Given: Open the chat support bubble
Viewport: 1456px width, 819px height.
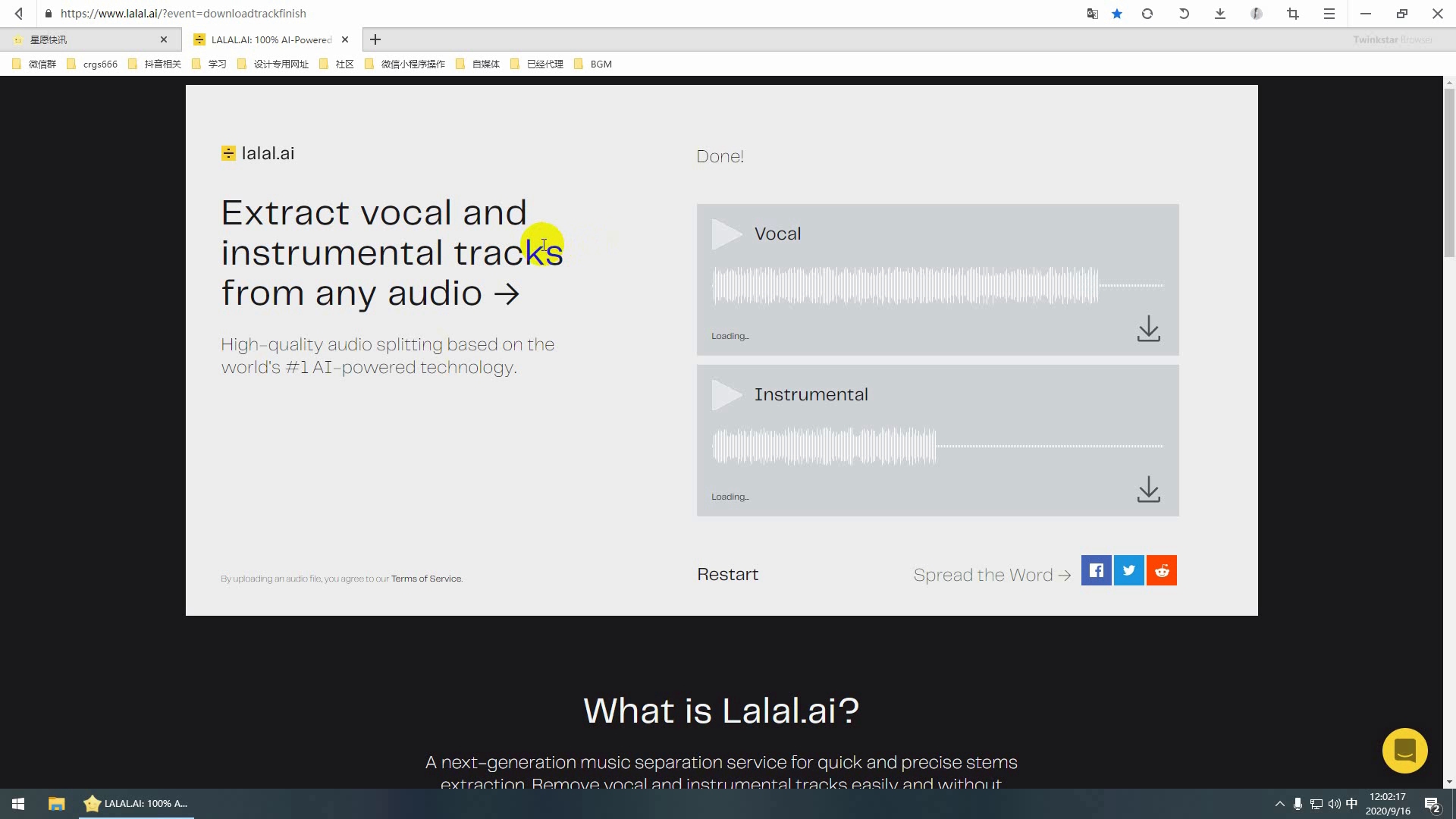Looking at the screenshot, I should click(x=1404, y=751).
